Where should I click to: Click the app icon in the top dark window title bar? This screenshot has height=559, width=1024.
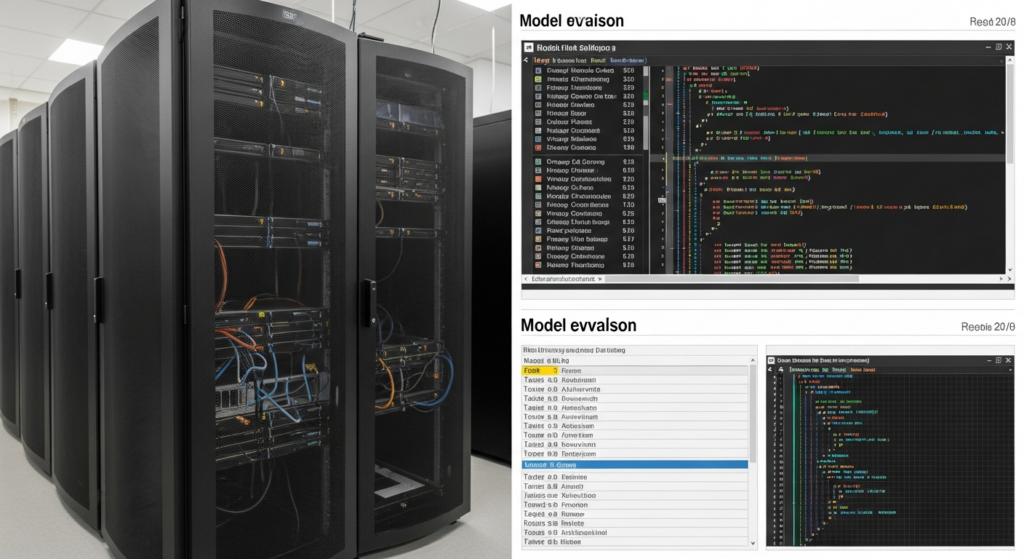529,48
